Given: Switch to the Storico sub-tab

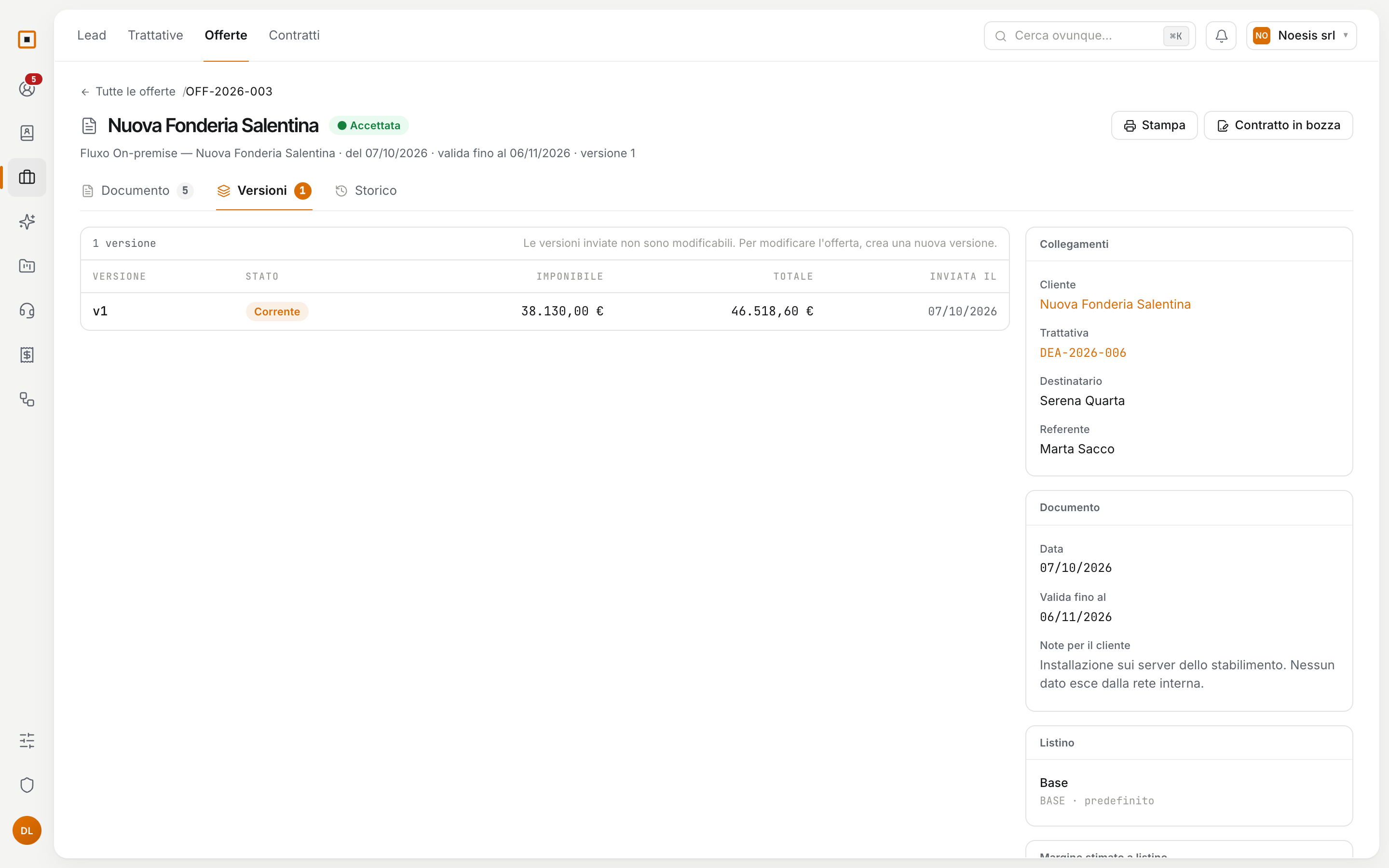Looking at the screenshot, I should pyautogui.click(x=366, y=190).
